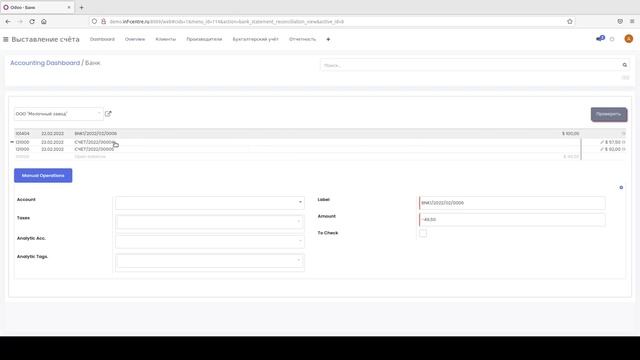Click the Выставление счёта app title
This screenshot has height=360, width=640.
(x=45, y=40)
